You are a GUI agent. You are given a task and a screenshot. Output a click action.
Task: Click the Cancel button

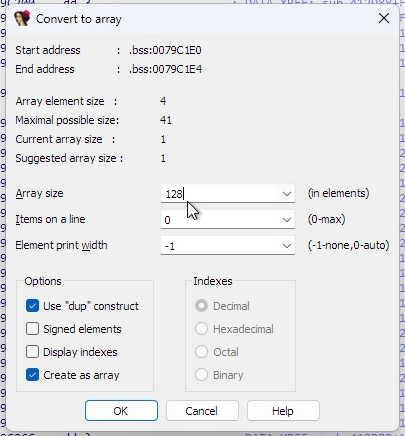tap(202, 411)
